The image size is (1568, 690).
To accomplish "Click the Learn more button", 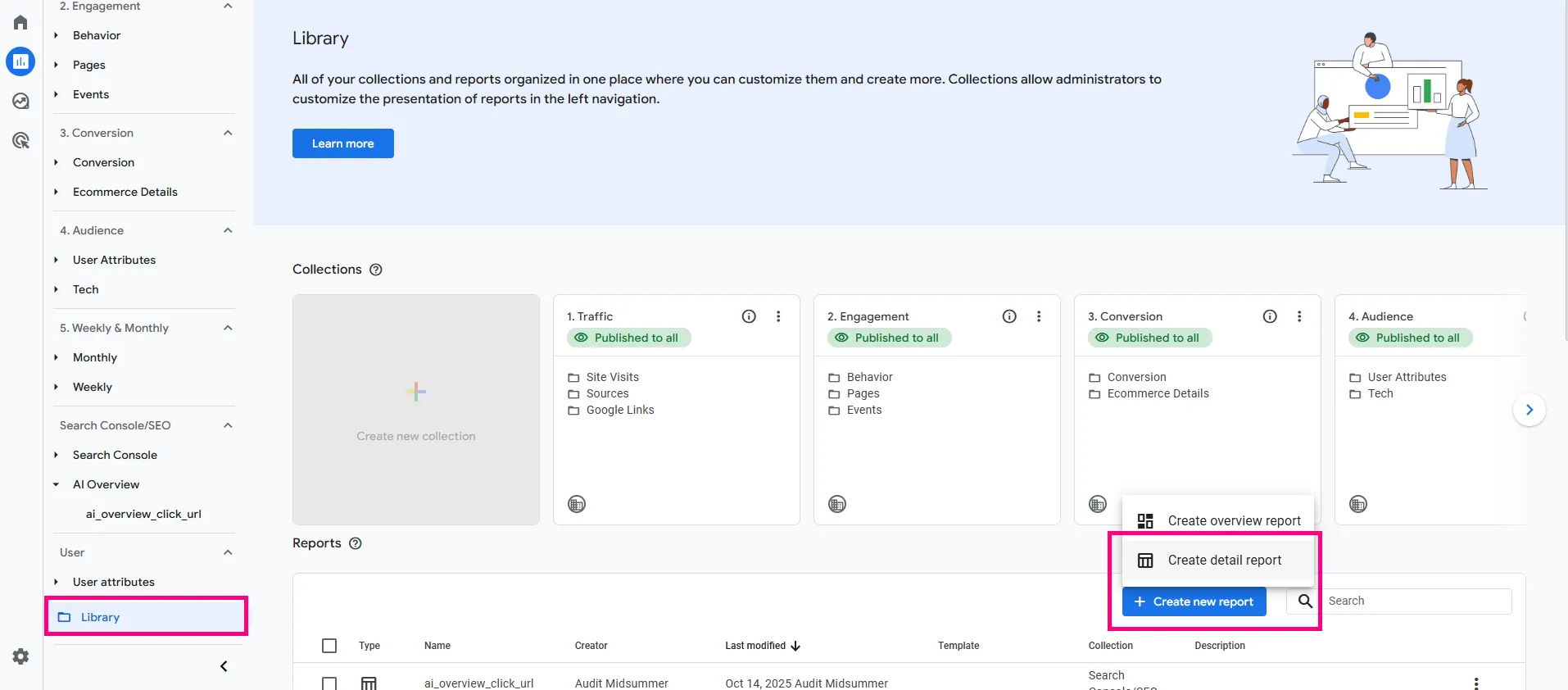I will tap(343, 143).
